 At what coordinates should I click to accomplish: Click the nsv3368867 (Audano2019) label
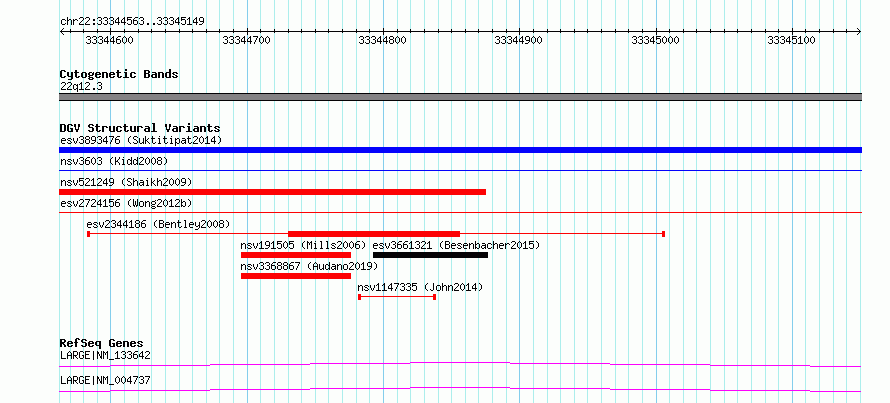(309, 266)
